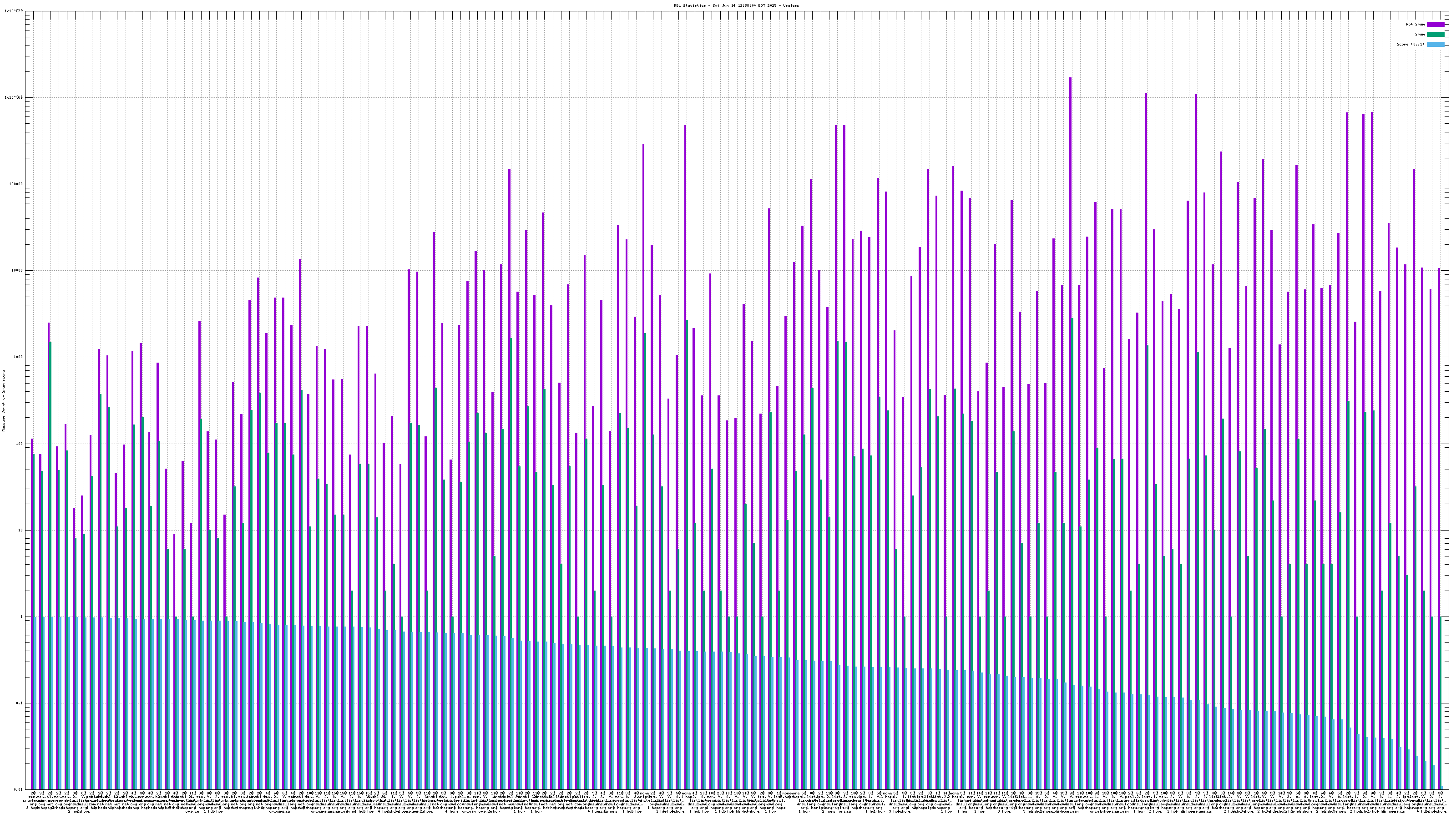Click the 1x10^(6) y-axis tick label
This screenshot has height=819, width=1456.
[14, 97]
